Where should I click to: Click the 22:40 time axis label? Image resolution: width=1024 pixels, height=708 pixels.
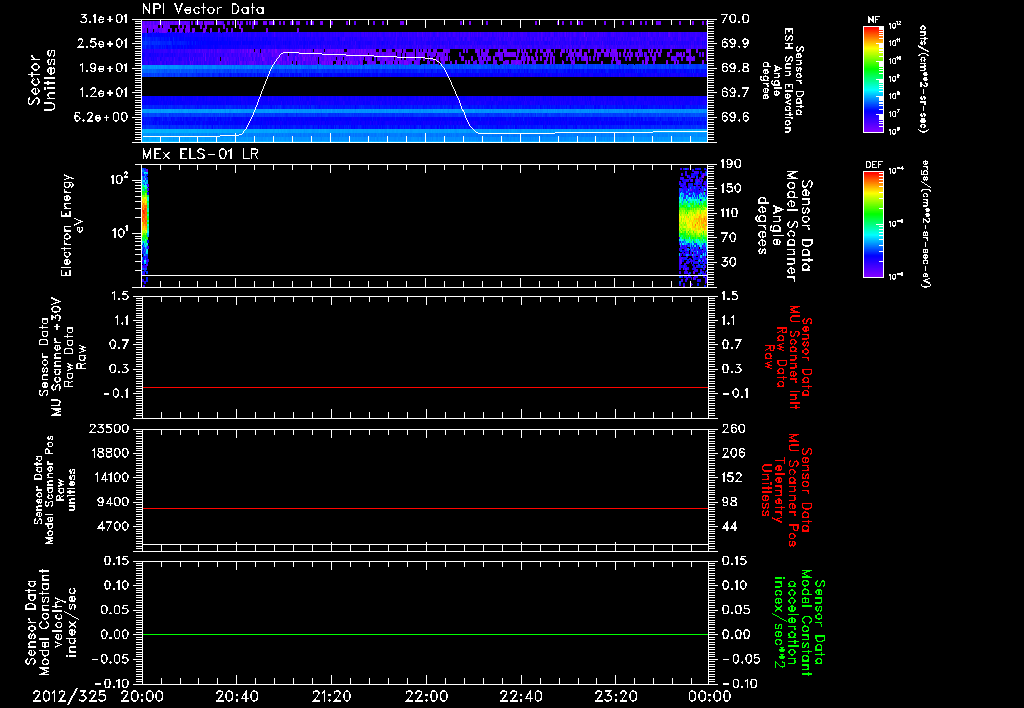click(520, 696)
